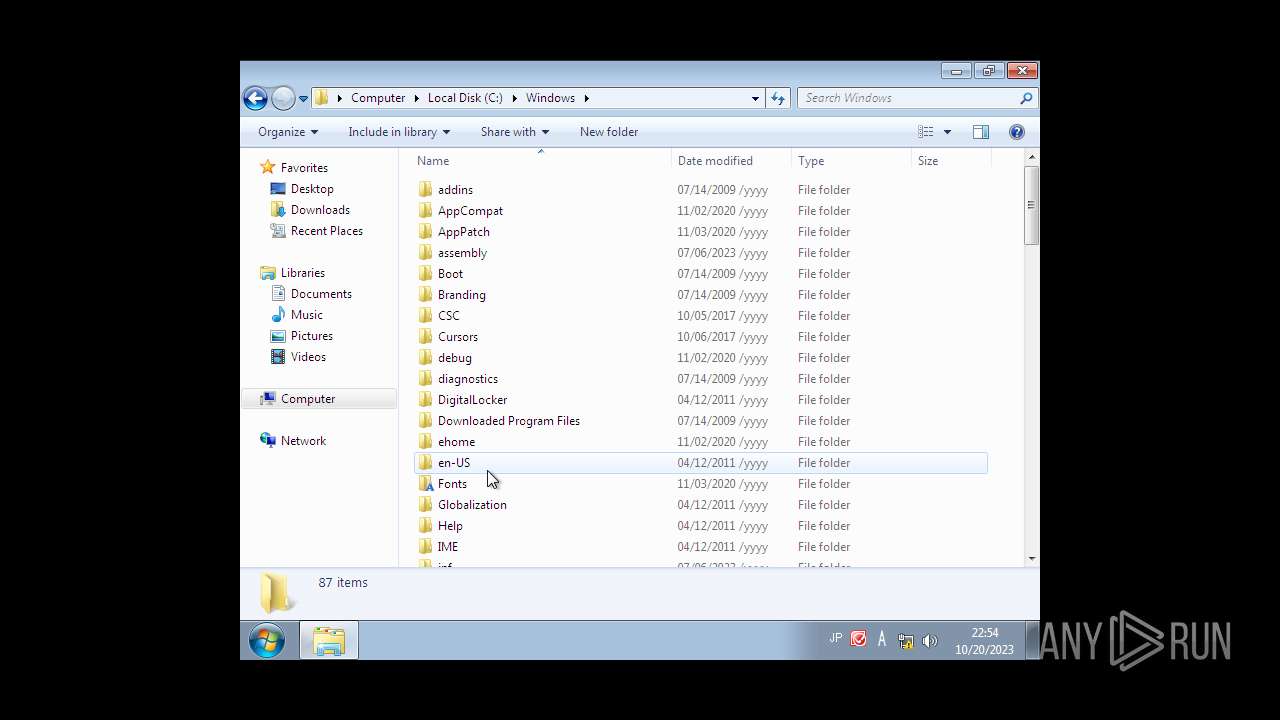Screen dimensions: 1280x720
Task: Select the Help folder name
Action: pyautogui.click(x=450, y=526)
